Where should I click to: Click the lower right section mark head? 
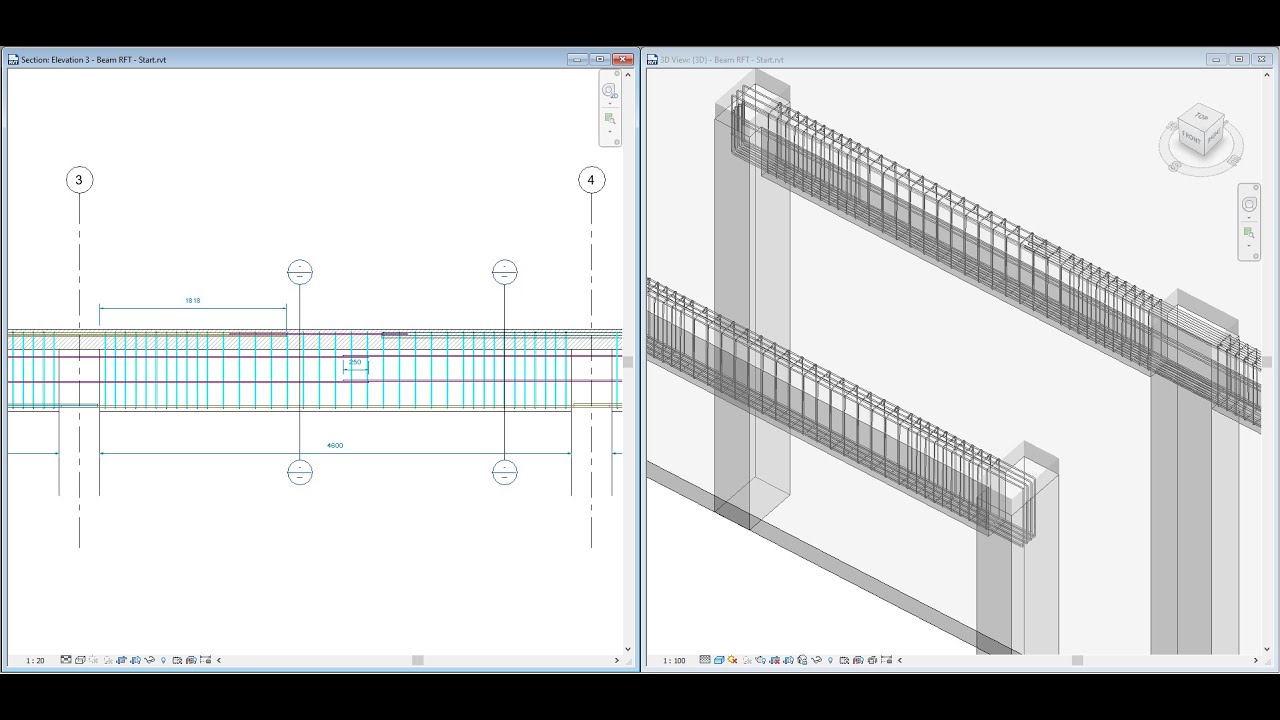(x=505, y=472)
